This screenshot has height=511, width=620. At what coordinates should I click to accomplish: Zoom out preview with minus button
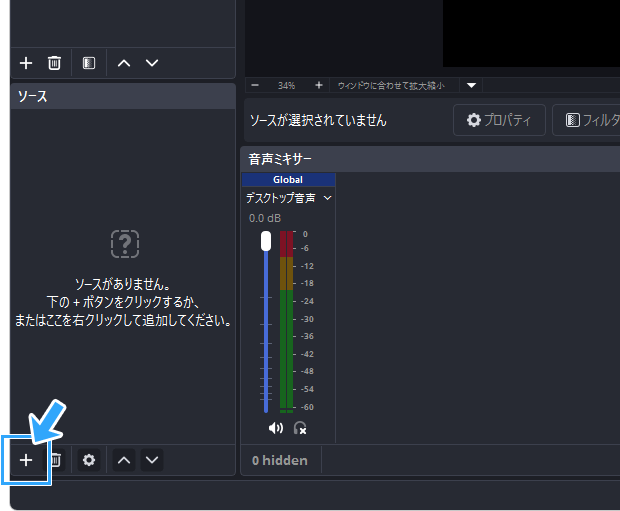click(255, 85)
